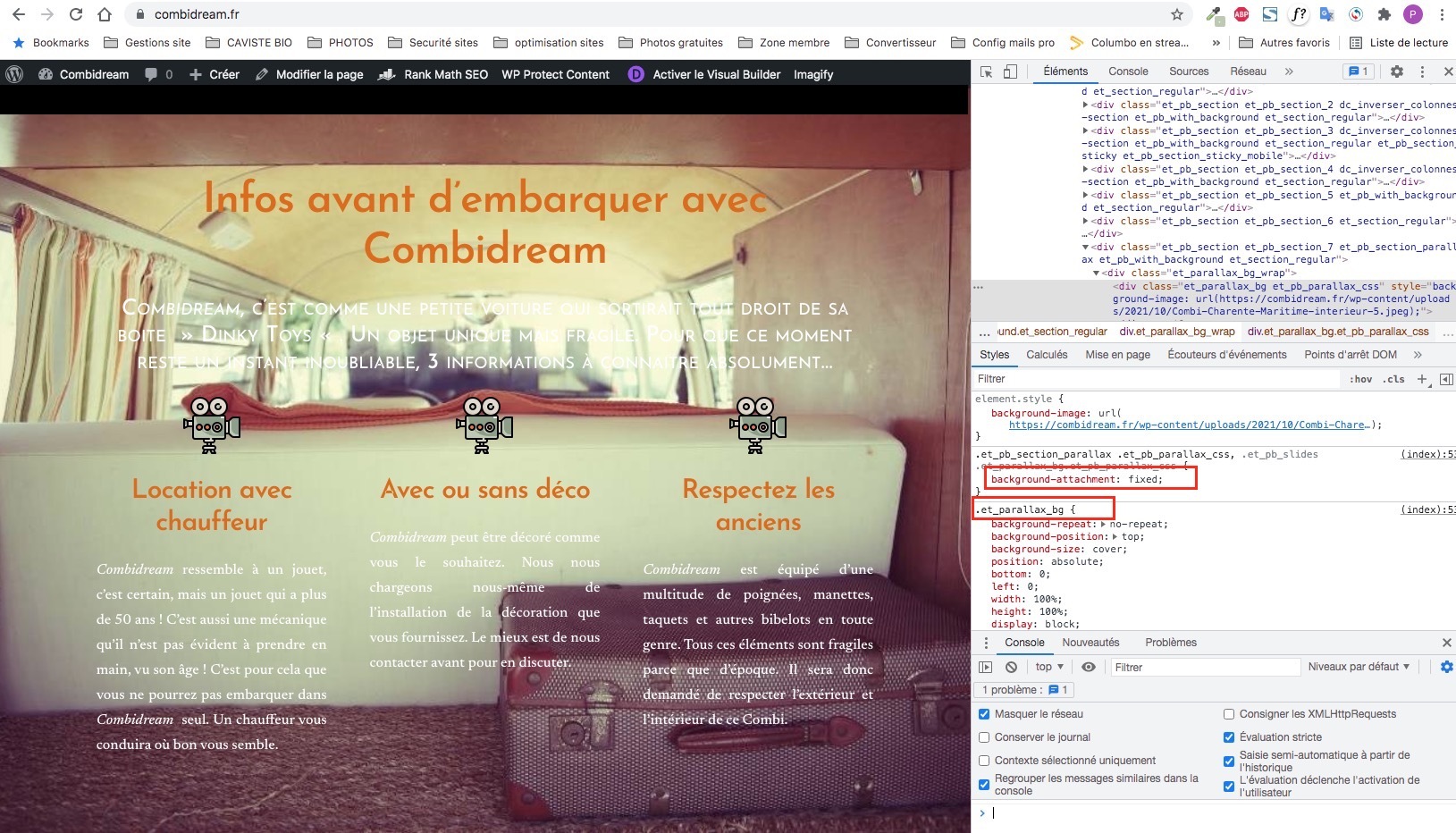Open the Autres favoris bookmarks folder

pos(1284,42)
